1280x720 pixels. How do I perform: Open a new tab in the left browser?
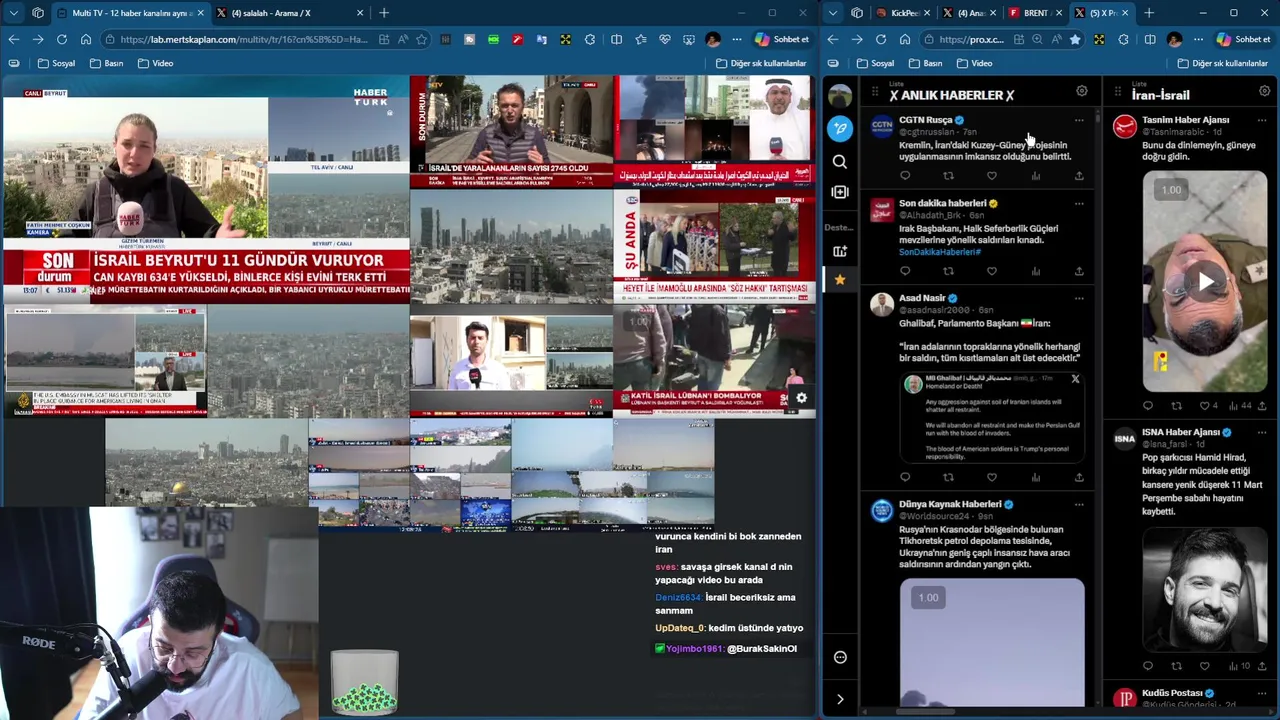click(384, 13)
